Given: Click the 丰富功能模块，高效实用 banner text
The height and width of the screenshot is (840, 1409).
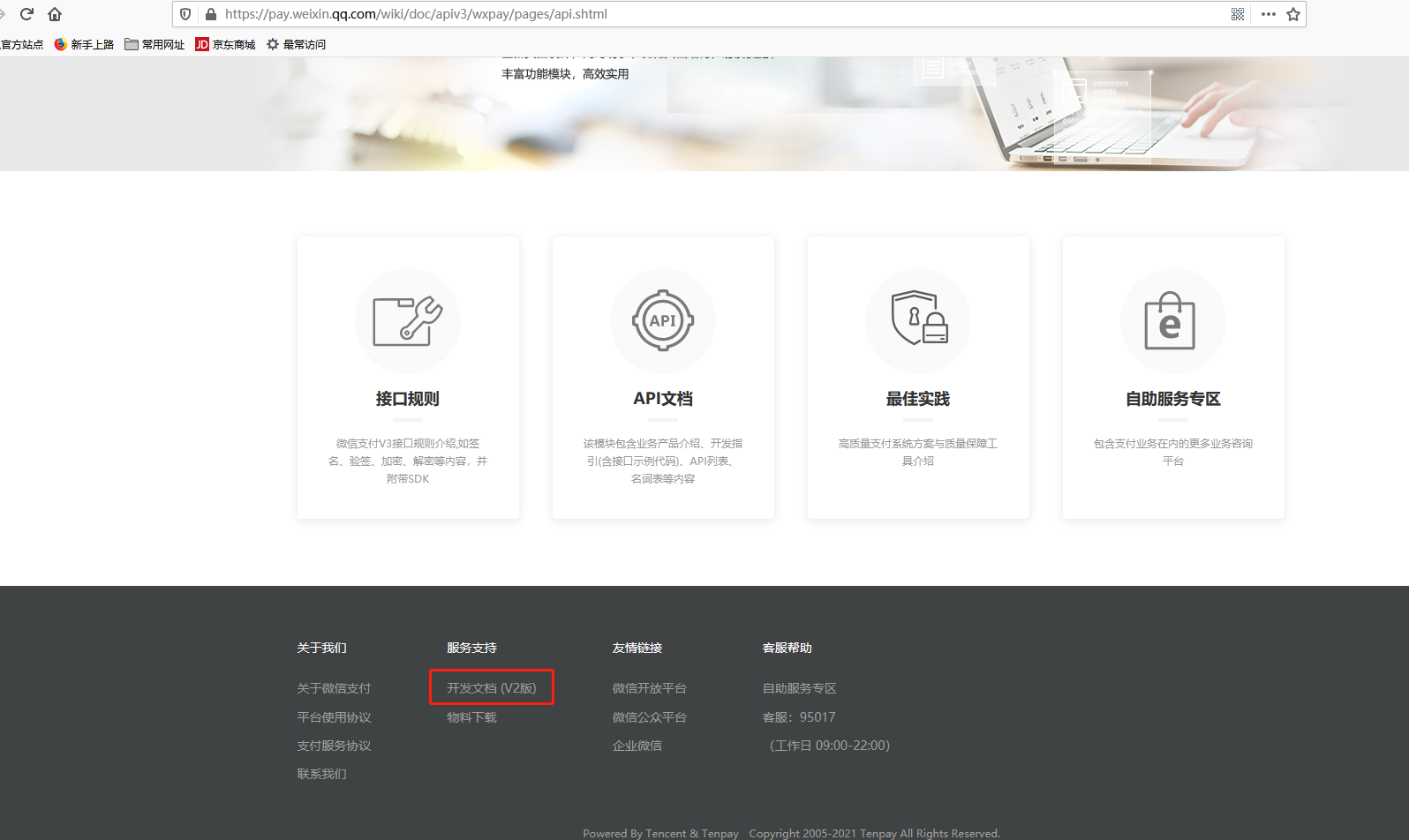Looking at the screenshot, I should [565, 74].
